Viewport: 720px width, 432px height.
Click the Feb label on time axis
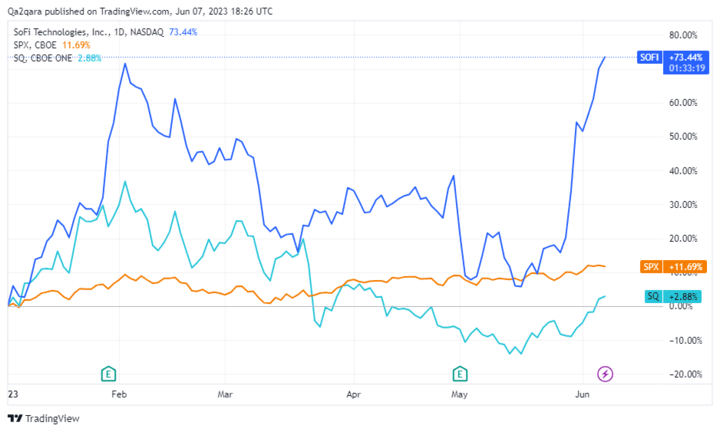pos(119,394)
